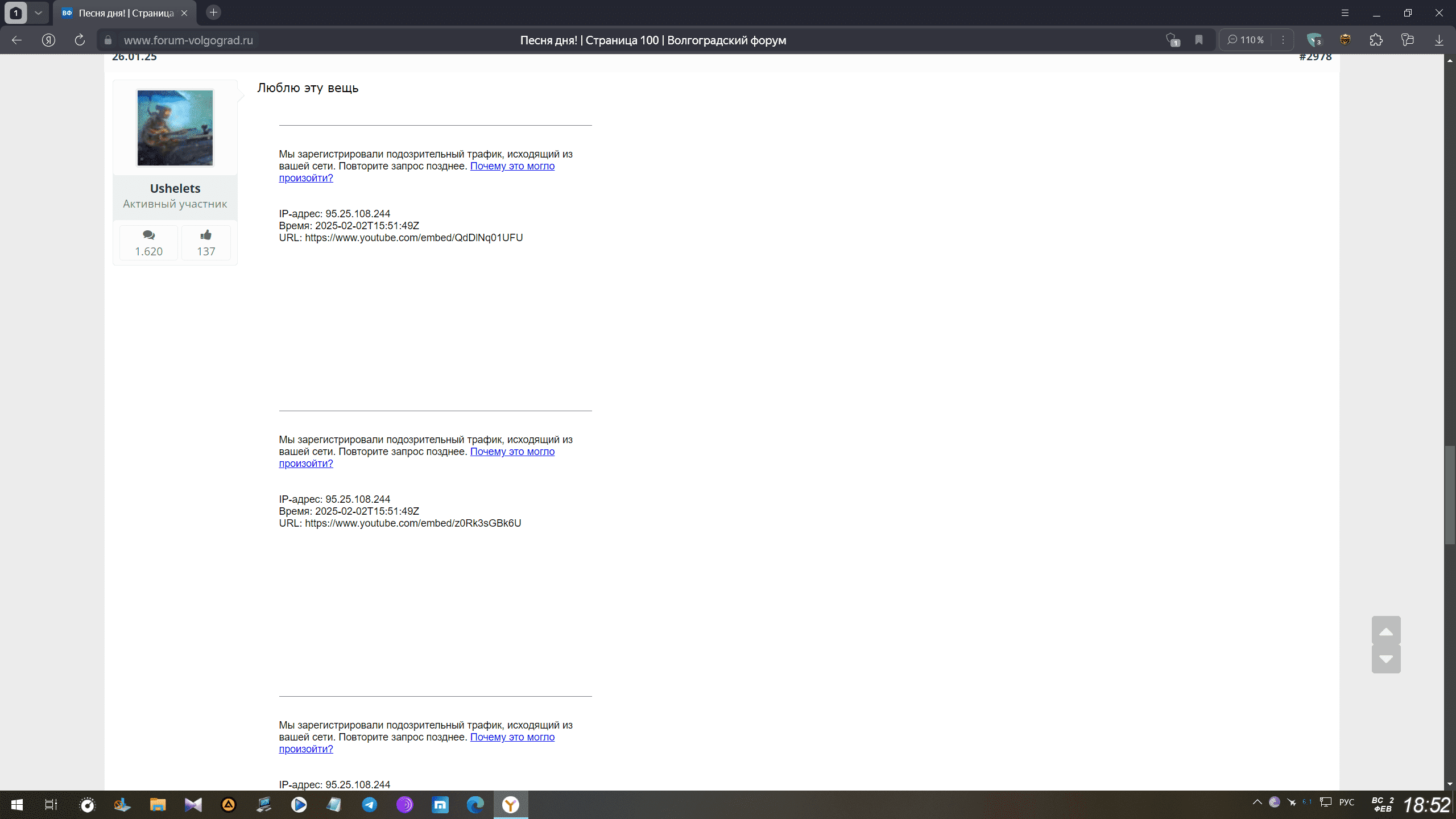Image resolution: width=1456 pixels, height=819 pixels.
Task: Switch РУС keyboard language indicator
Action: 1347,802
